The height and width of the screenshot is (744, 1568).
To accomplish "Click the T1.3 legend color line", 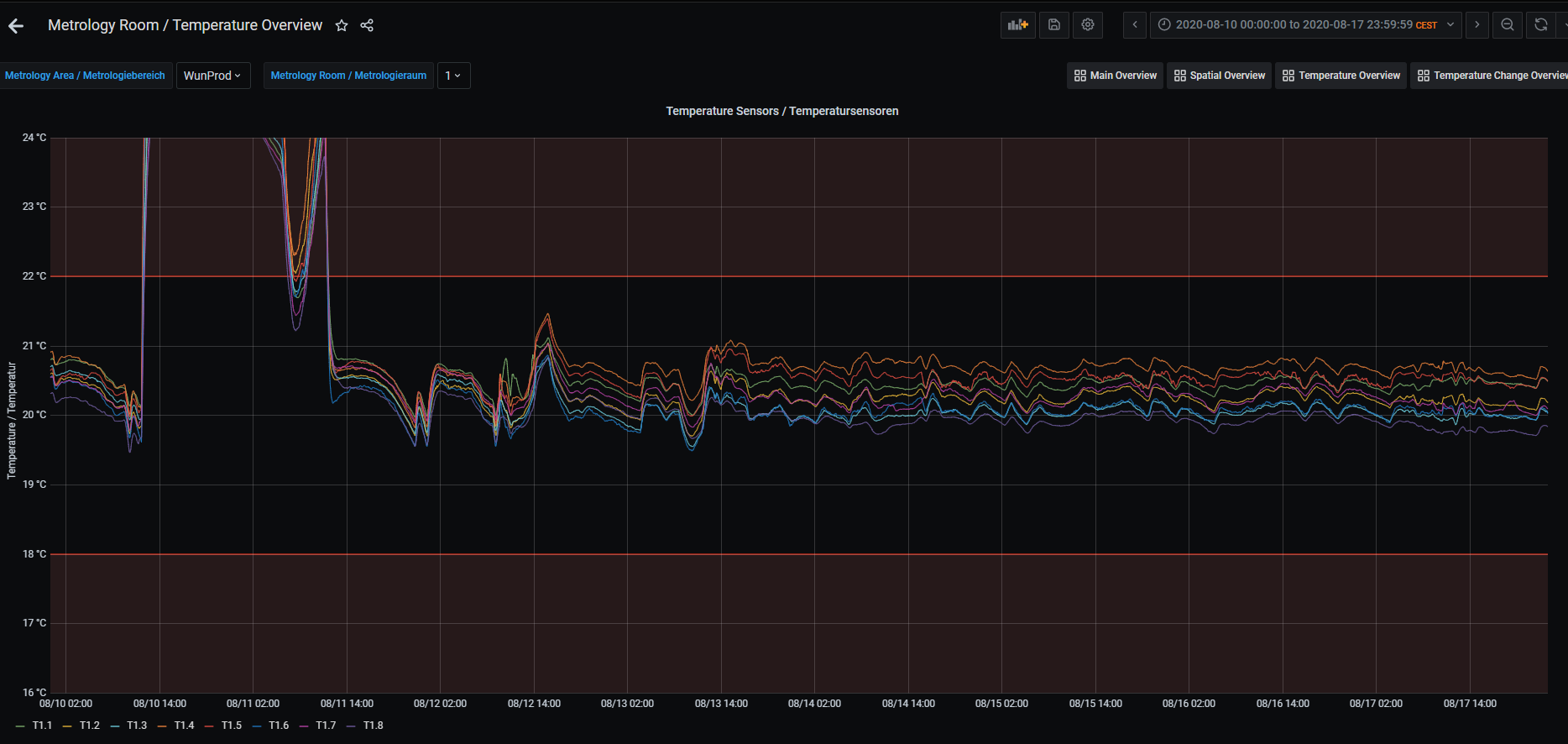I will (115, 726).
